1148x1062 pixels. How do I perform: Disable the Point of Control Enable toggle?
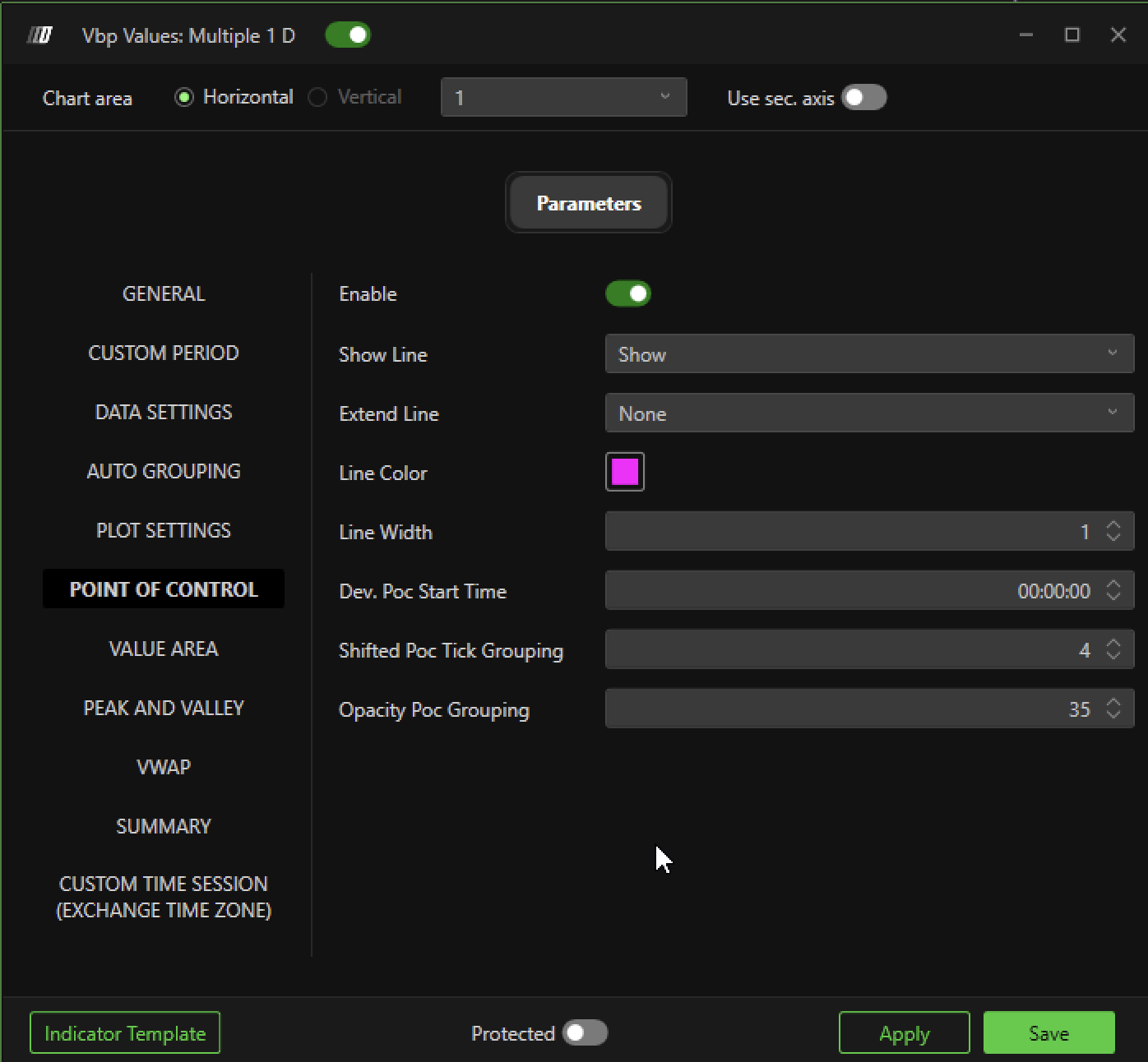(x=628, y=294)
